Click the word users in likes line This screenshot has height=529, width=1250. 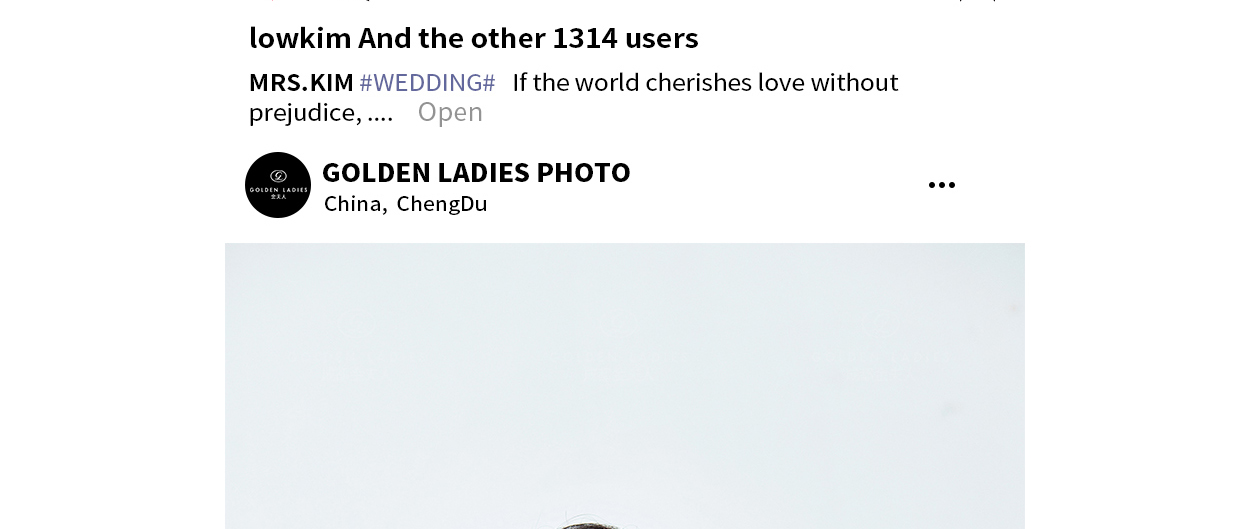click(662, 38)
